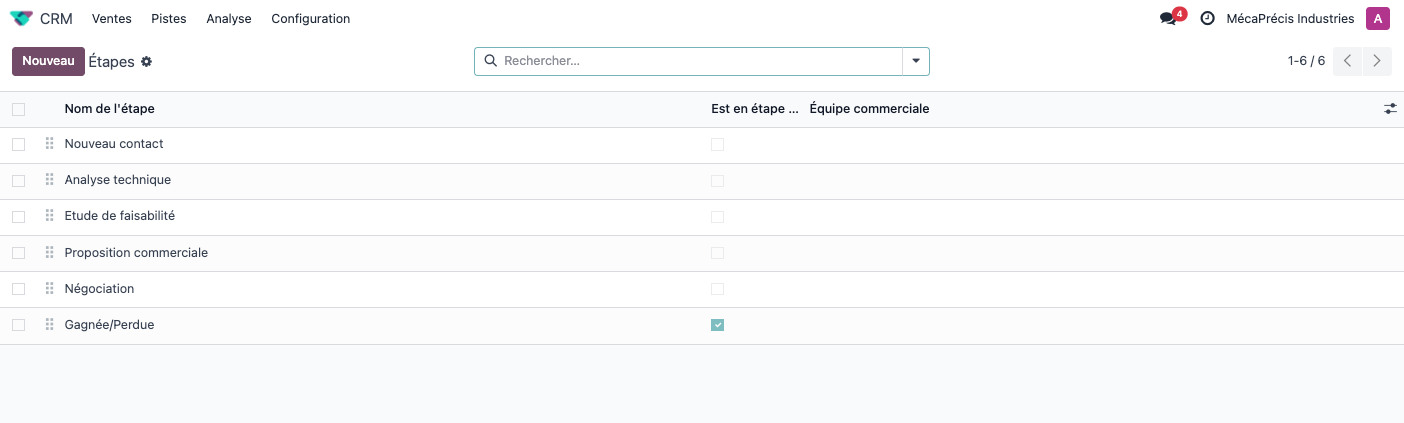
Task: Open the Étapes gear actions menu
Action: pyautogui.click(x=146, y=62)
